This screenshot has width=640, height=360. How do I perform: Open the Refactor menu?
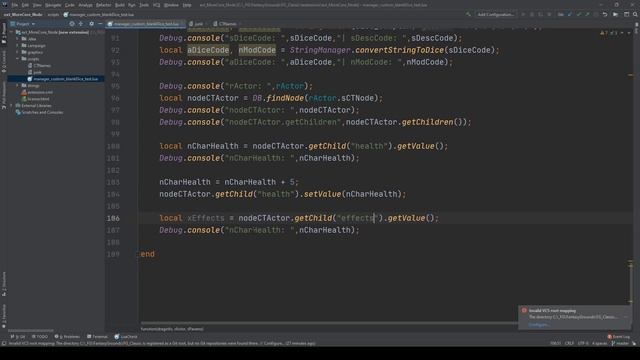(x=103, y=5)
